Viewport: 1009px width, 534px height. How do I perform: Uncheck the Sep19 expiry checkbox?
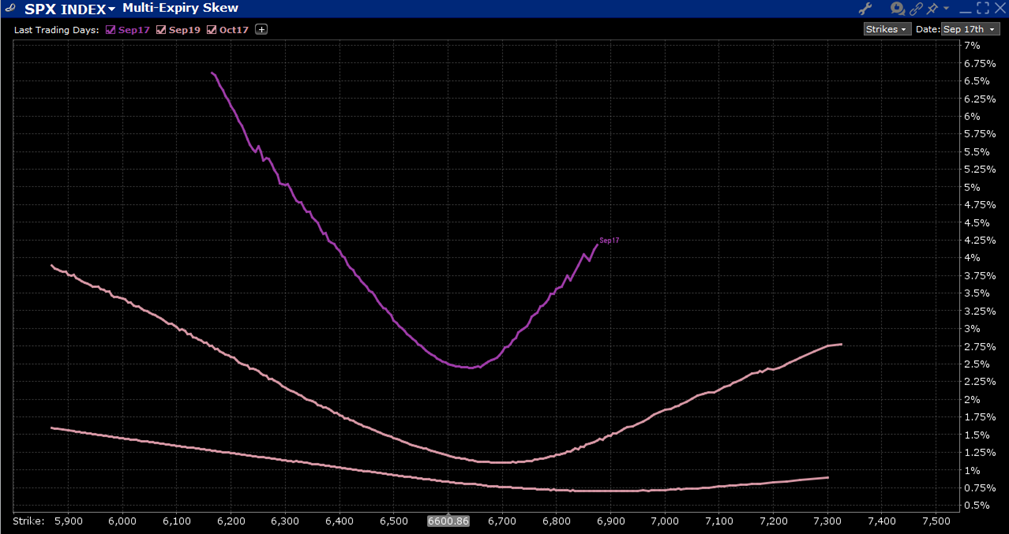(161, 30)
